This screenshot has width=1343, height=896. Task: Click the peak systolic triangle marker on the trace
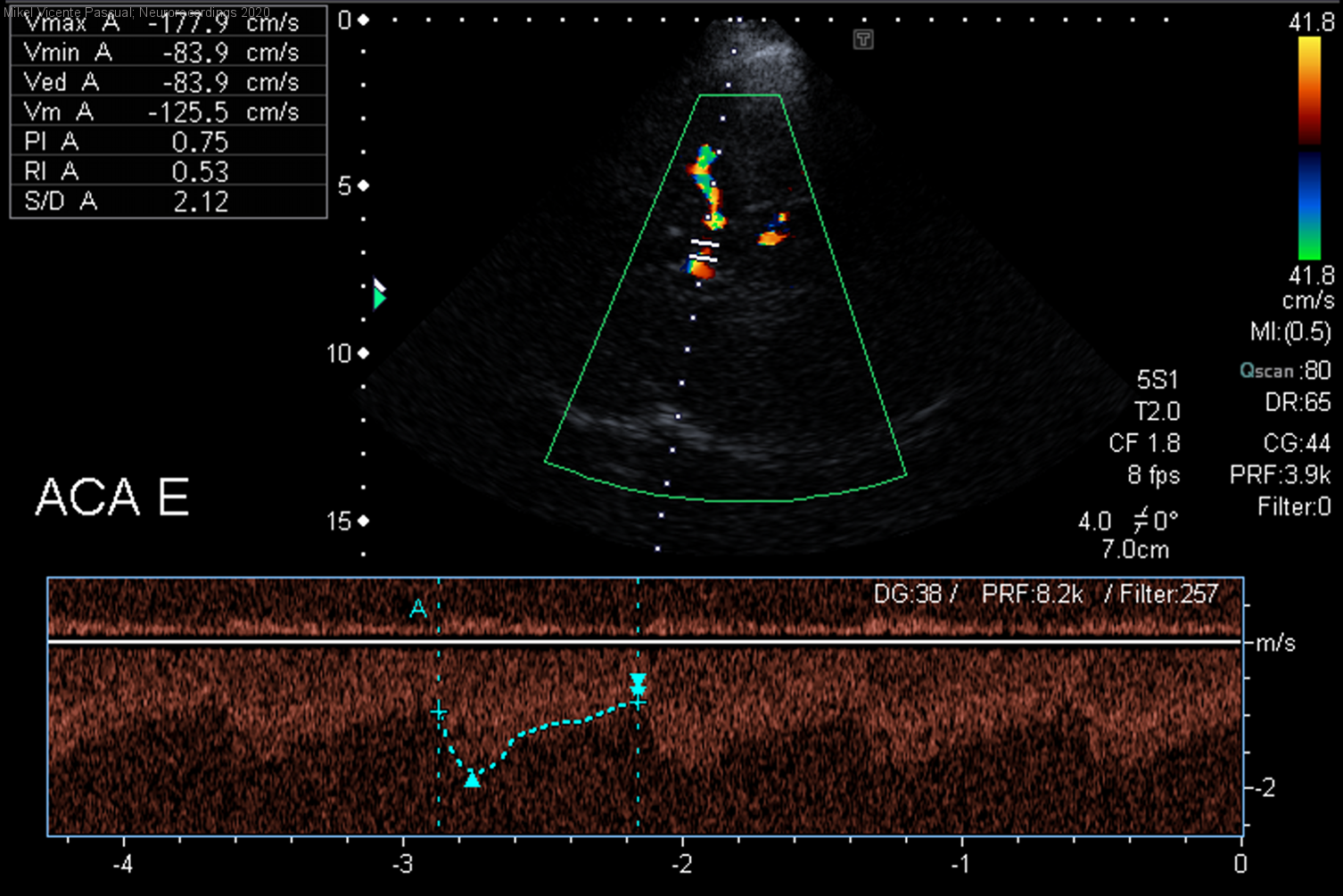point(473,780)
